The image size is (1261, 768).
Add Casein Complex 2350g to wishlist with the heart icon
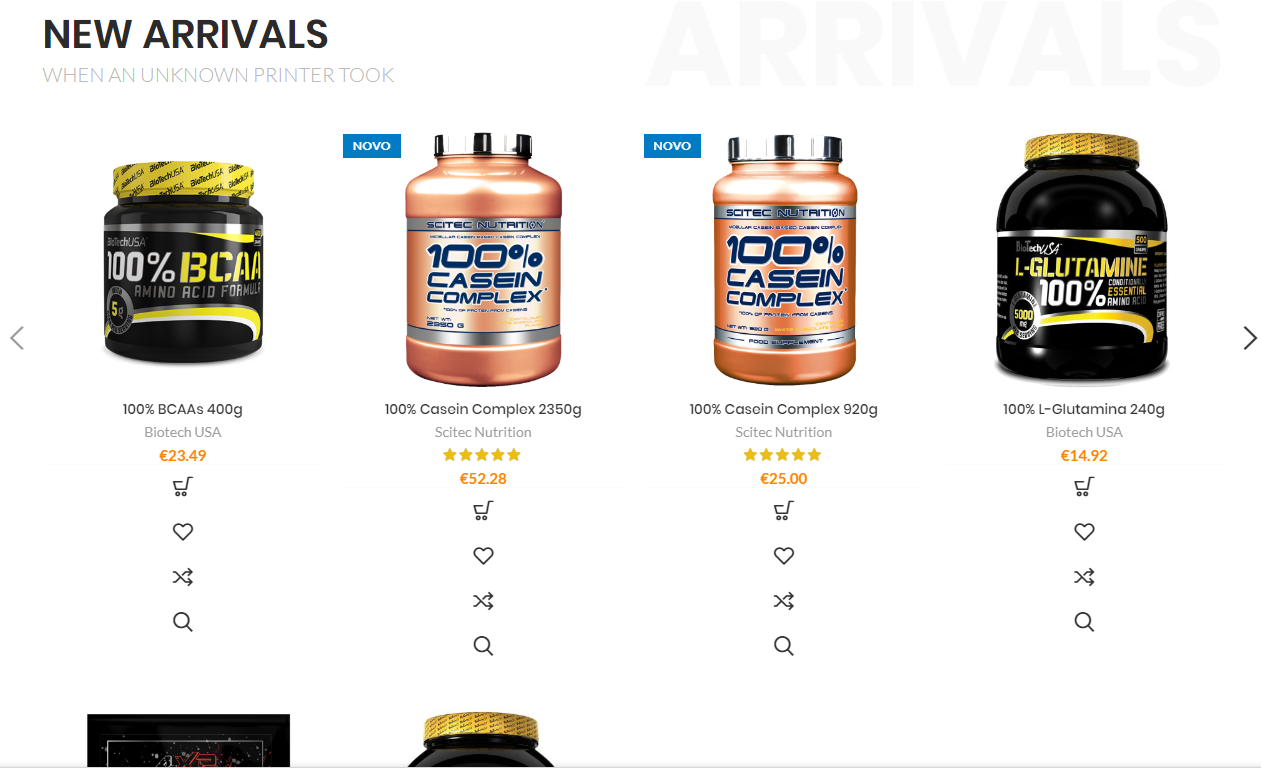point(483,556)
